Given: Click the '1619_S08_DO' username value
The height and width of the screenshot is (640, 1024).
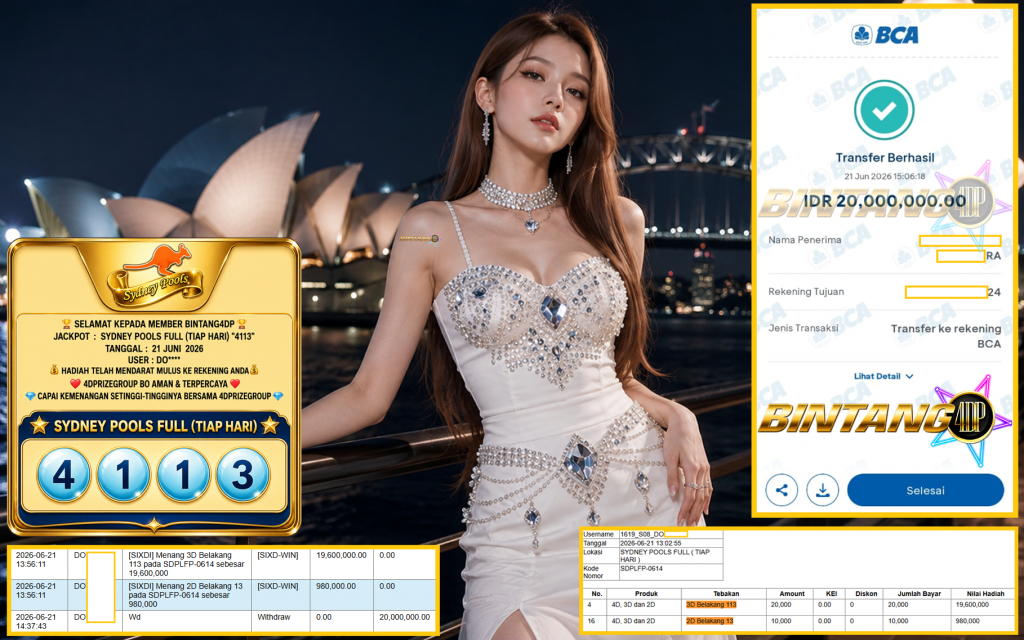Looking at the screenshot, I should (x=642, y=535).
